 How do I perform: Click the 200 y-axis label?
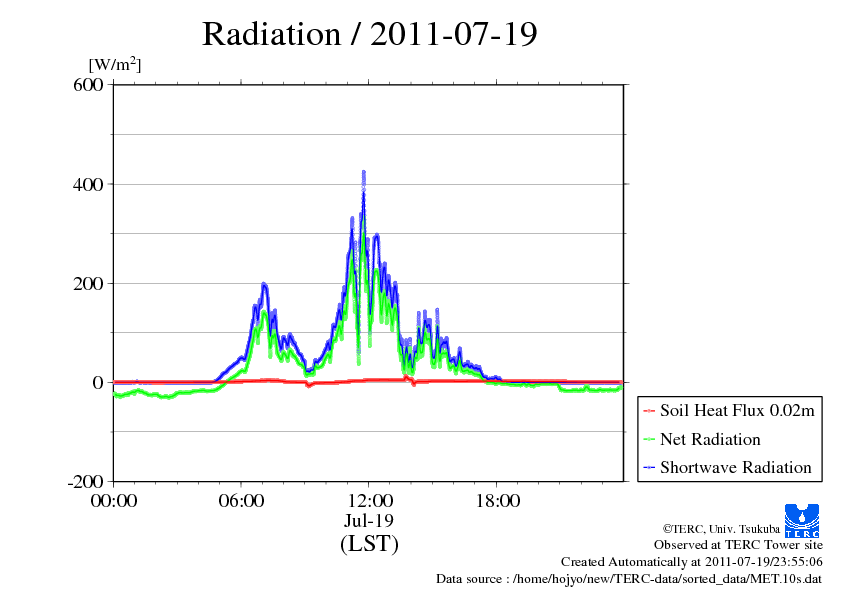click(88, 284)
